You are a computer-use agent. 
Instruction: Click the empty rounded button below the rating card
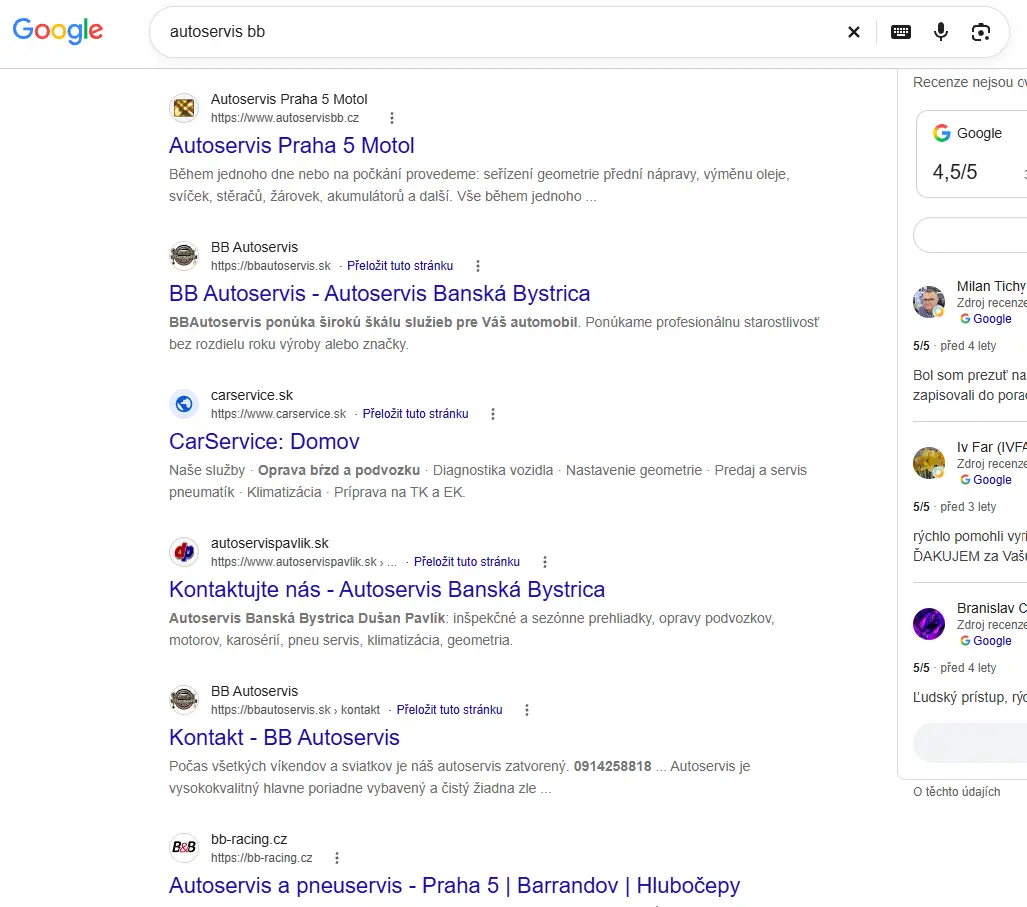click(970, 234)
